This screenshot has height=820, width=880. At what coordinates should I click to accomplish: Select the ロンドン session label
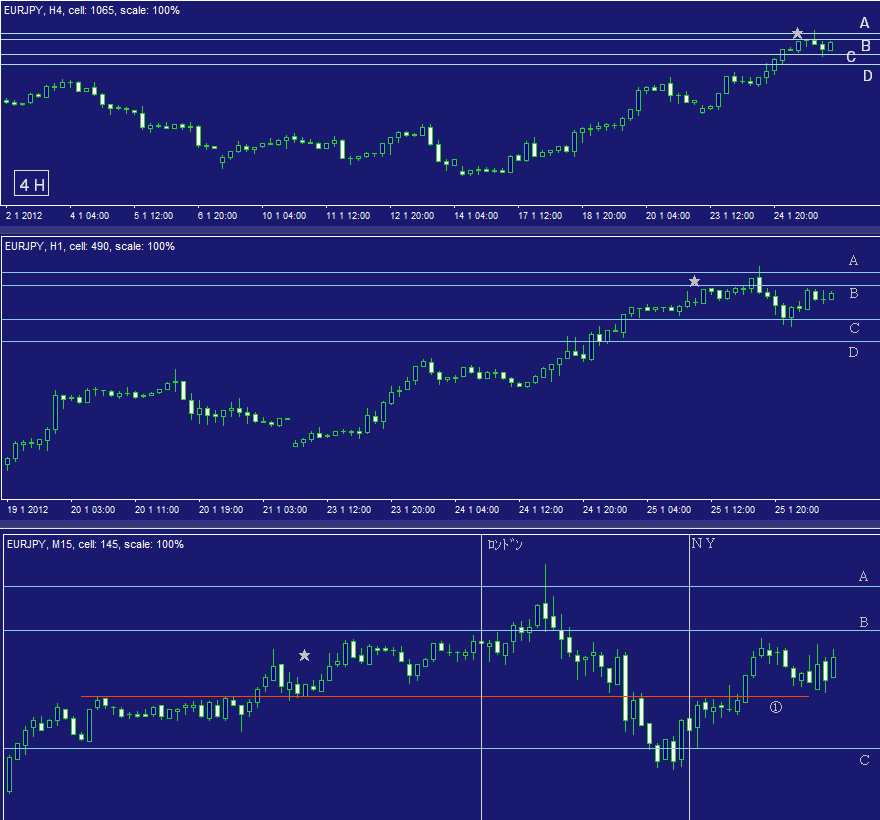(x=505, y=544)
